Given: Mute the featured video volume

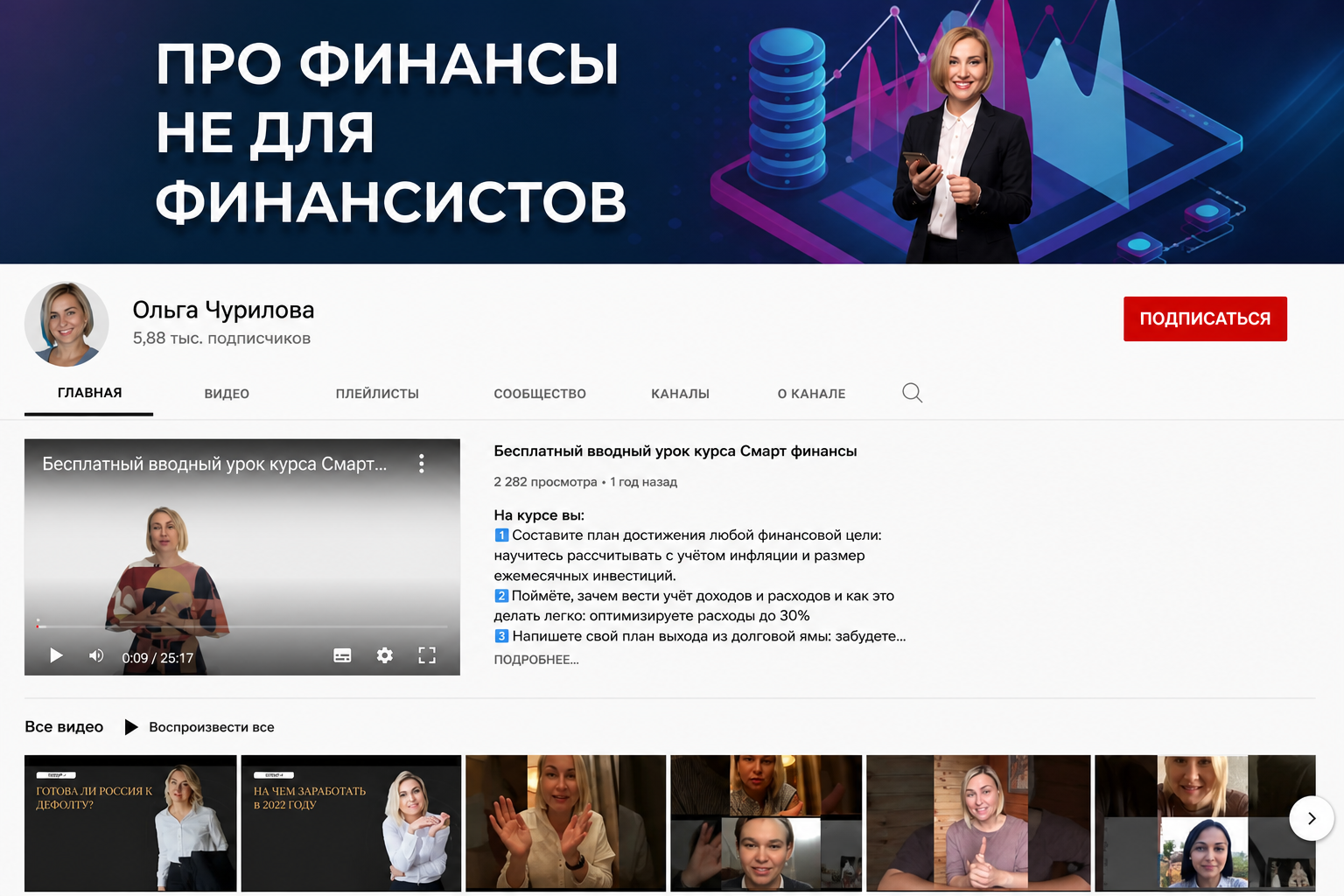Looking at the screenshot, I should 96,655.
